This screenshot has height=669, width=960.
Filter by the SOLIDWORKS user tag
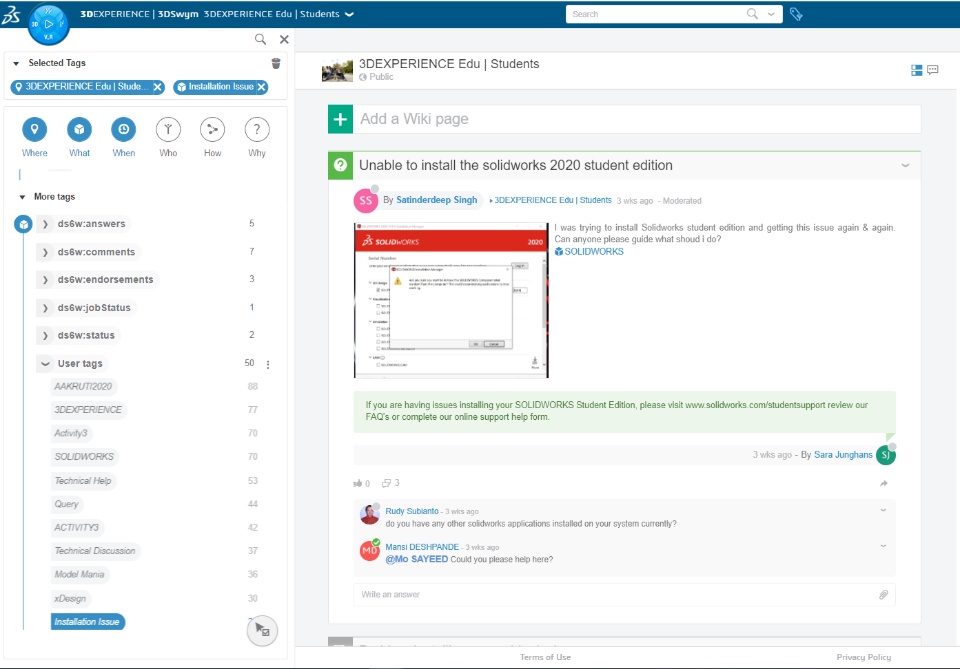84,457
